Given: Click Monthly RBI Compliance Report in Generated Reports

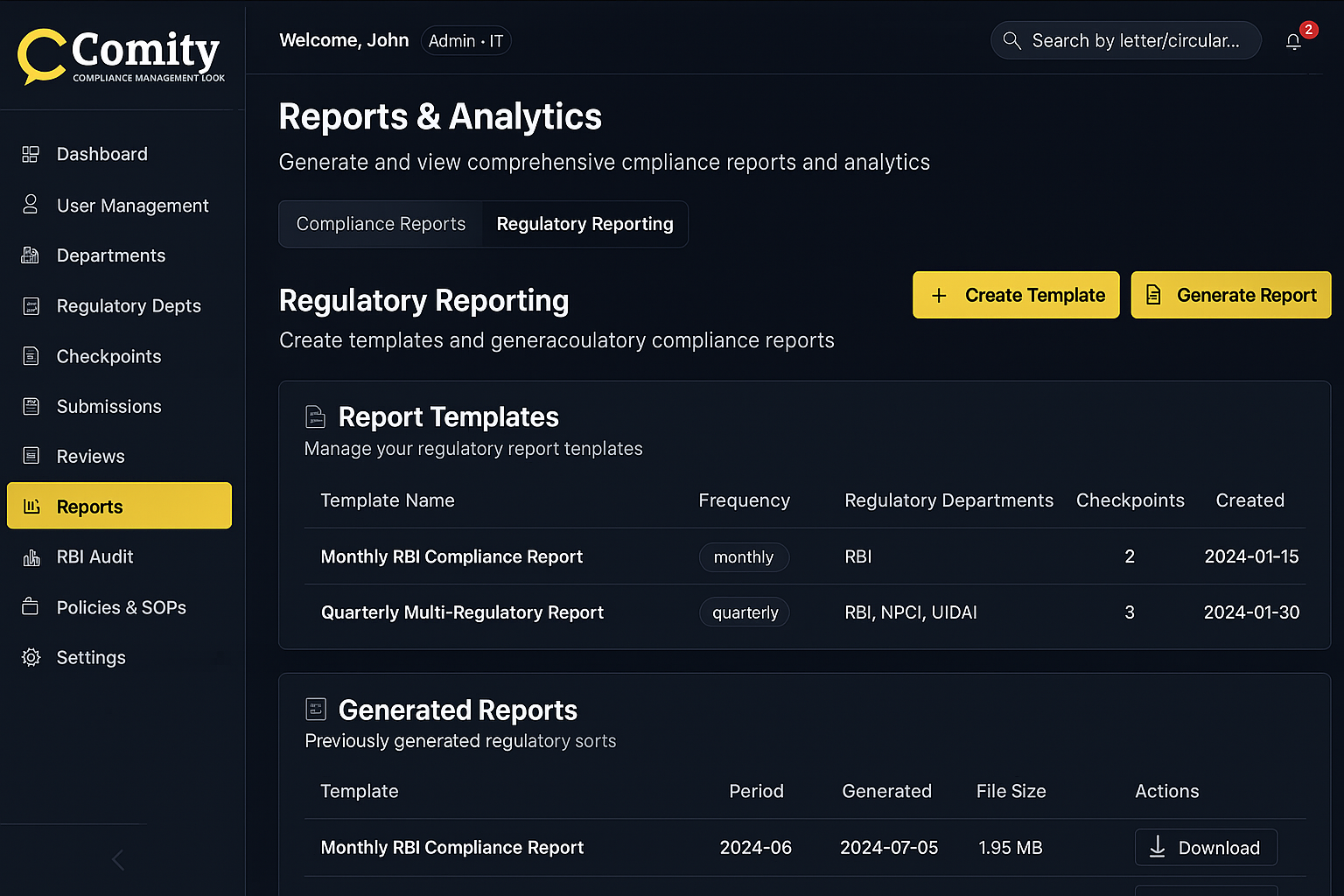Looking at the screenshot, I should pos(451,848).
